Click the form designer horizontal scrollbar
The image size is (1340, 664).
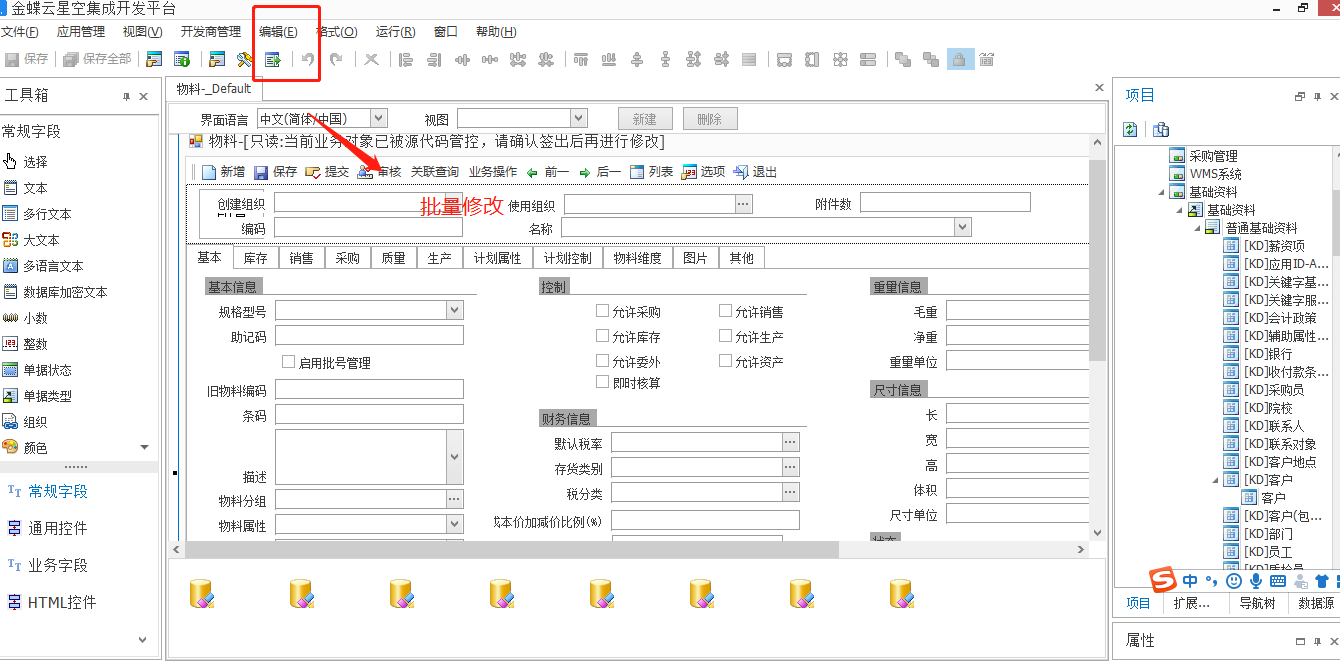point(510,548)
